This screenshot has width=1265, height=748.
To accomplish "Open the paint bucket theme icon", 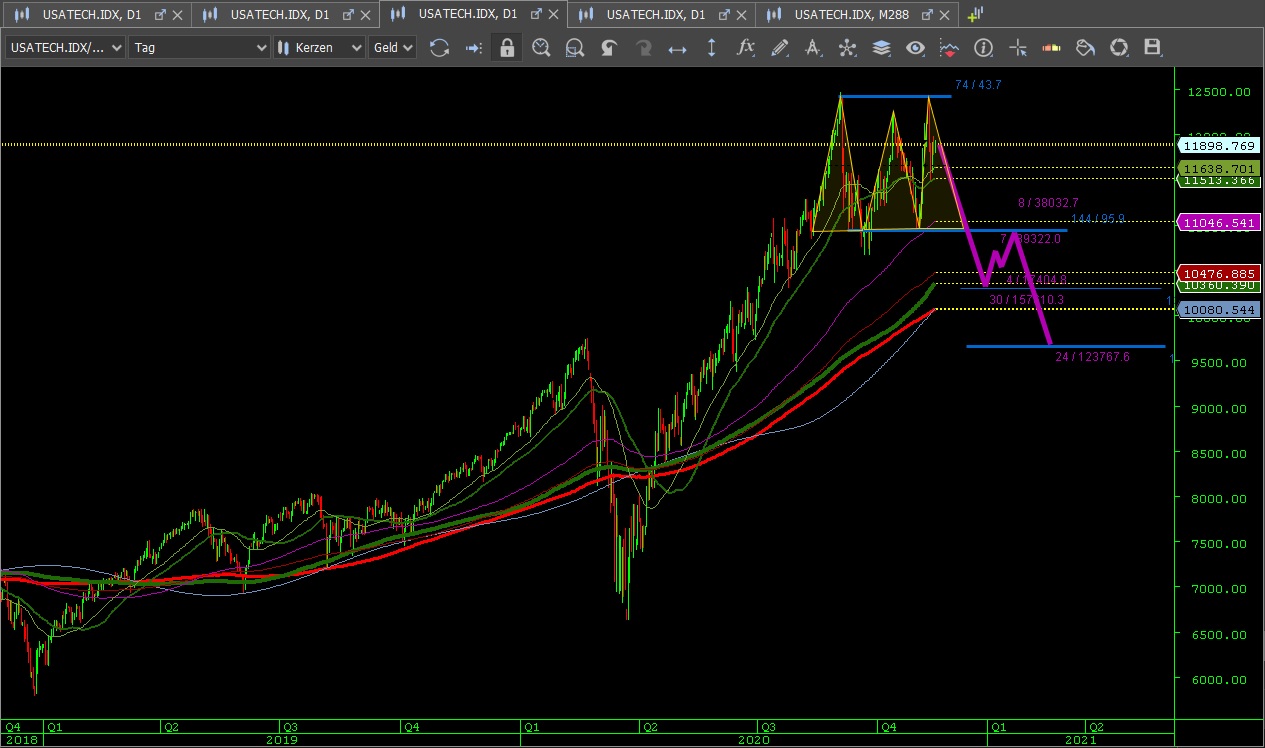I will [1085, 47].
